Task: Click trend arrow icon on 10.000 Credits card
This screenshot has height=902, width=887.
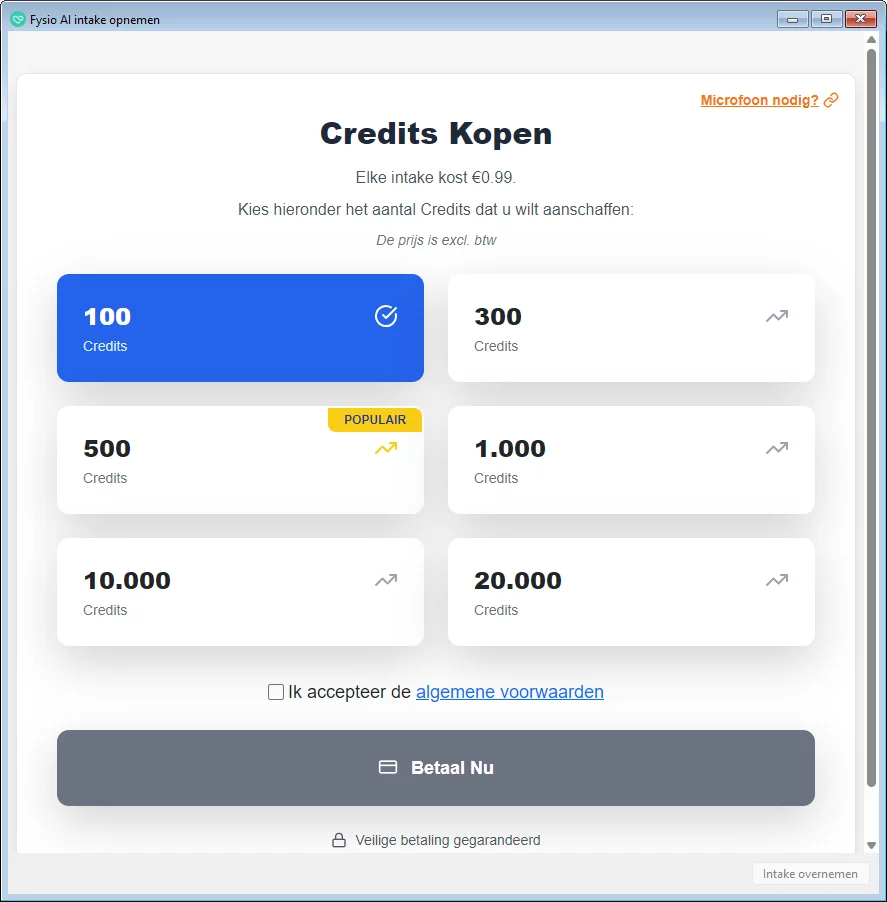Action: (386, 580)
